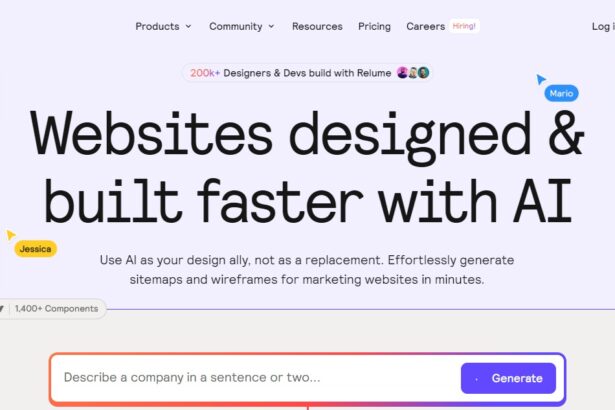The image size is (615, 410).
Task: Click the 1,400+ Components tag
Action: pyautogui.click(x=53, y=309)
